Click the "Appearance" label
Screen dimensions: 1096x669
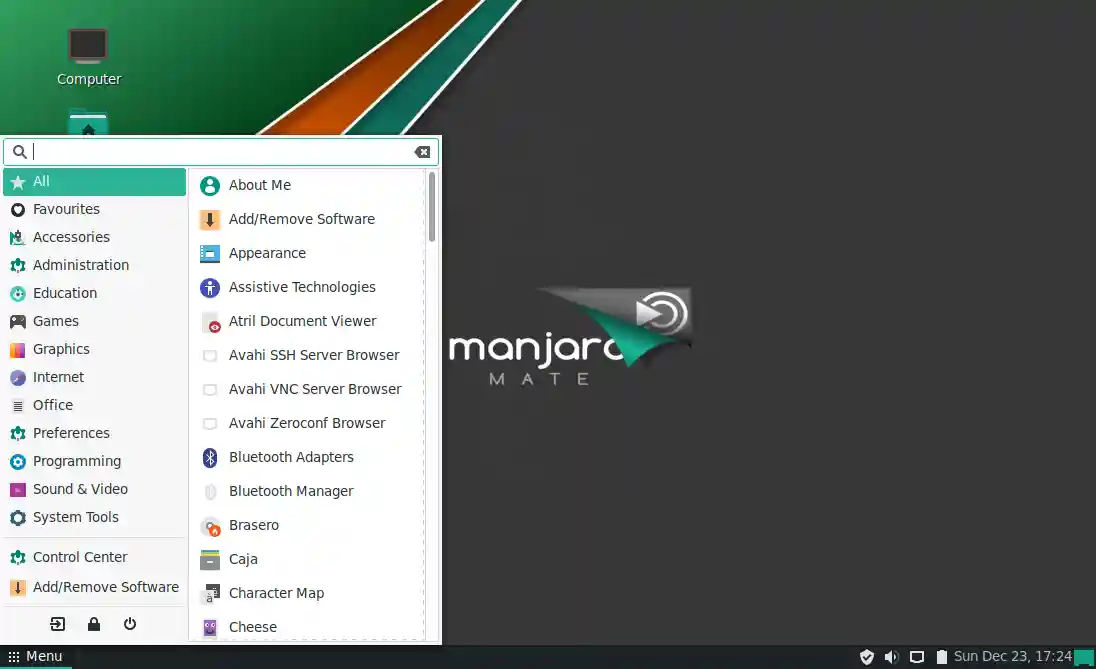click(268, 253)
